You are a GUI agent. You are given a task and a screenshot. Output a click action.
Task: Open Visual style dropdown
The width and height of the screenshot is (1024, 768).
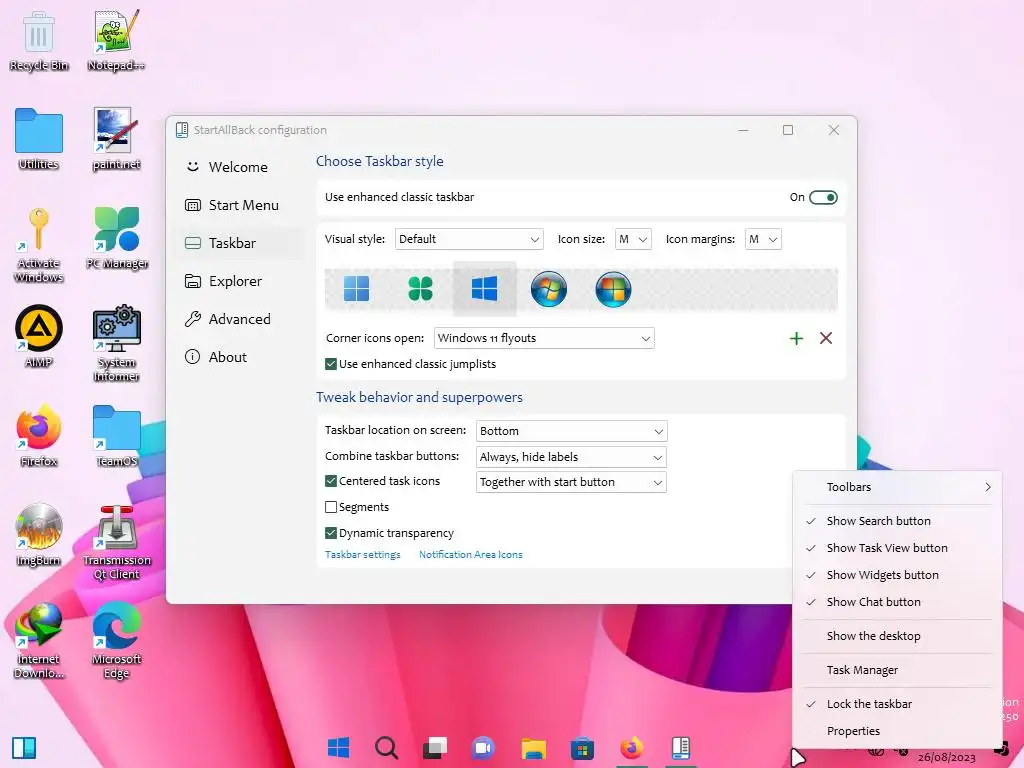click(x=470, y=239)
